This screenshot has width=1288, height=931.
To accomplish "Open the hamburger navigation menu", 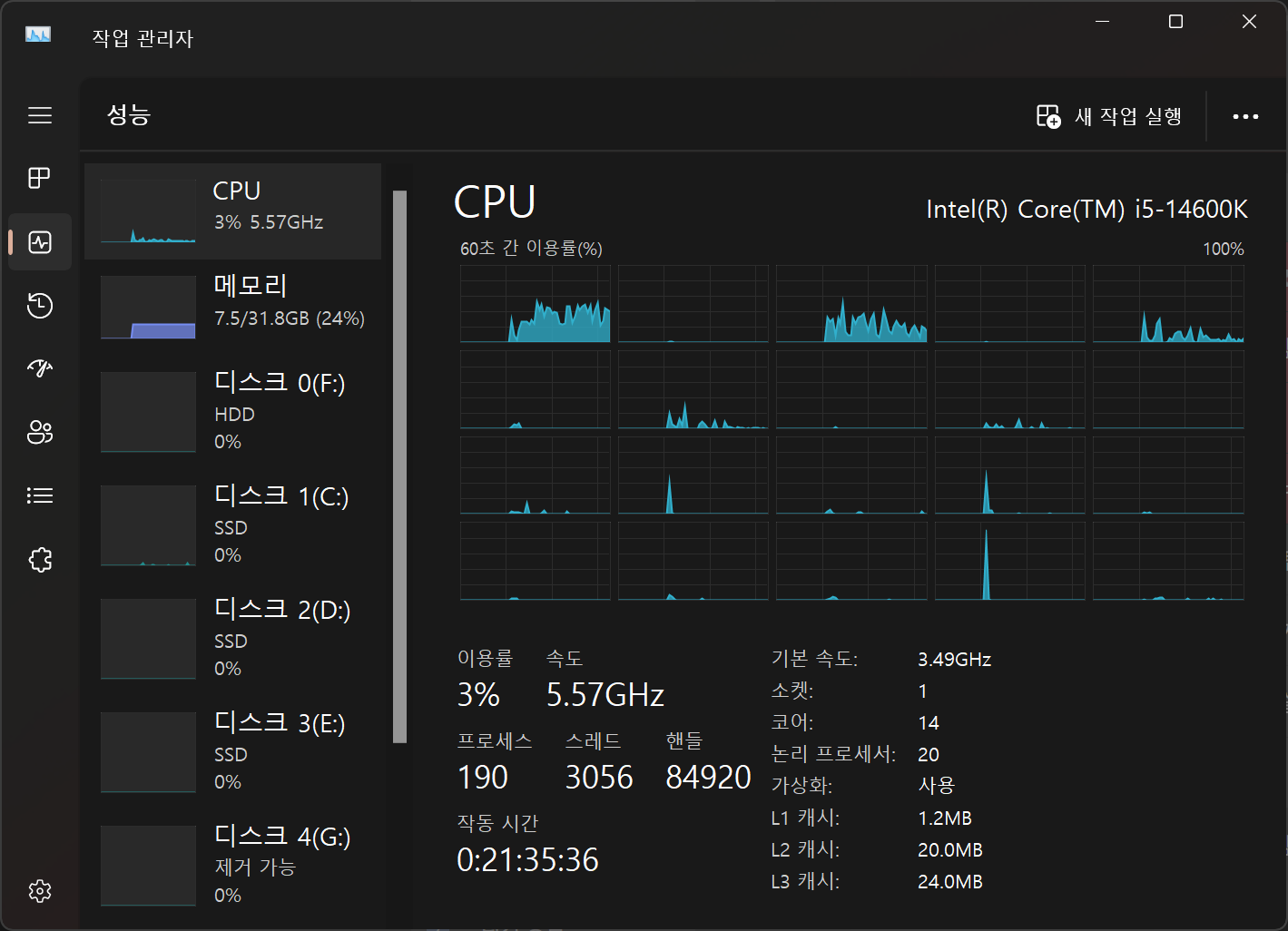I will point(40,115).
